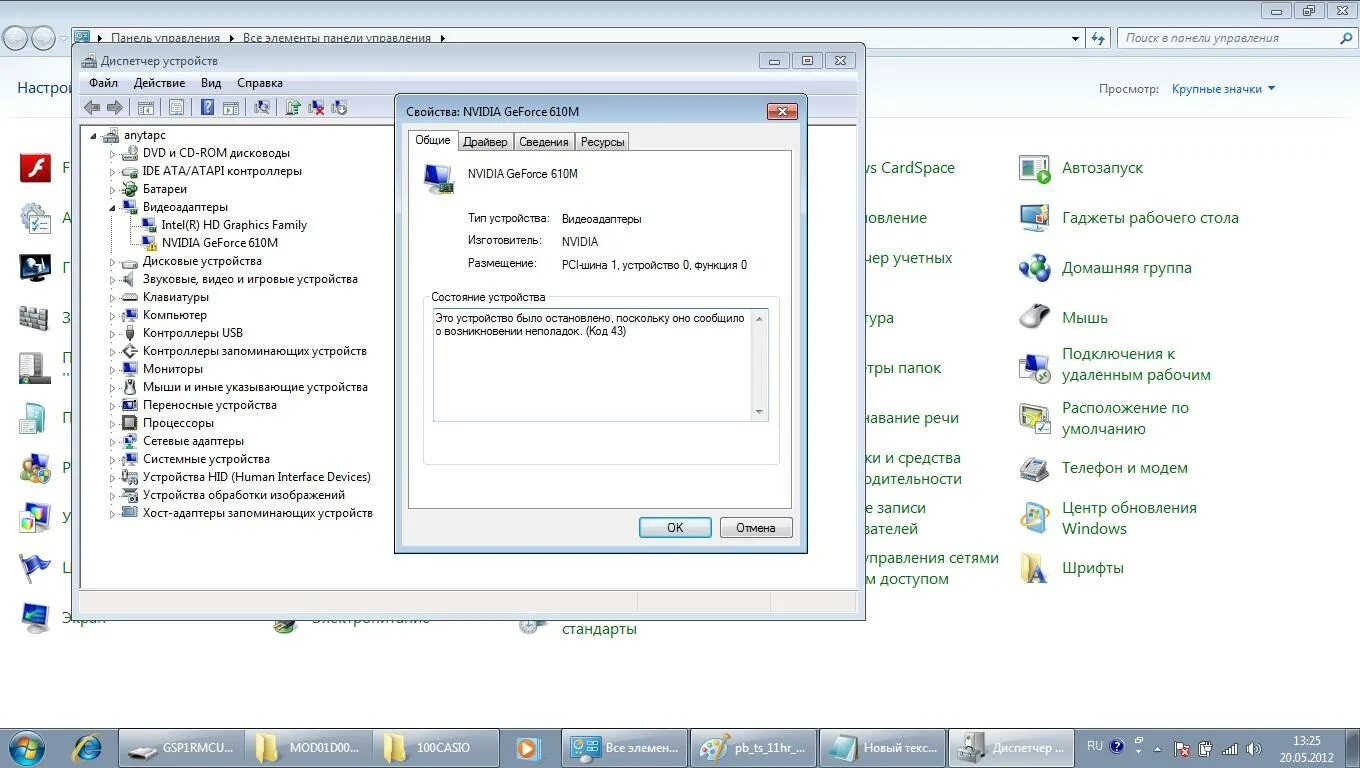Click the Update driver software toolbar icon
This screenshot has height=768, width=1360.
[293, 107]
